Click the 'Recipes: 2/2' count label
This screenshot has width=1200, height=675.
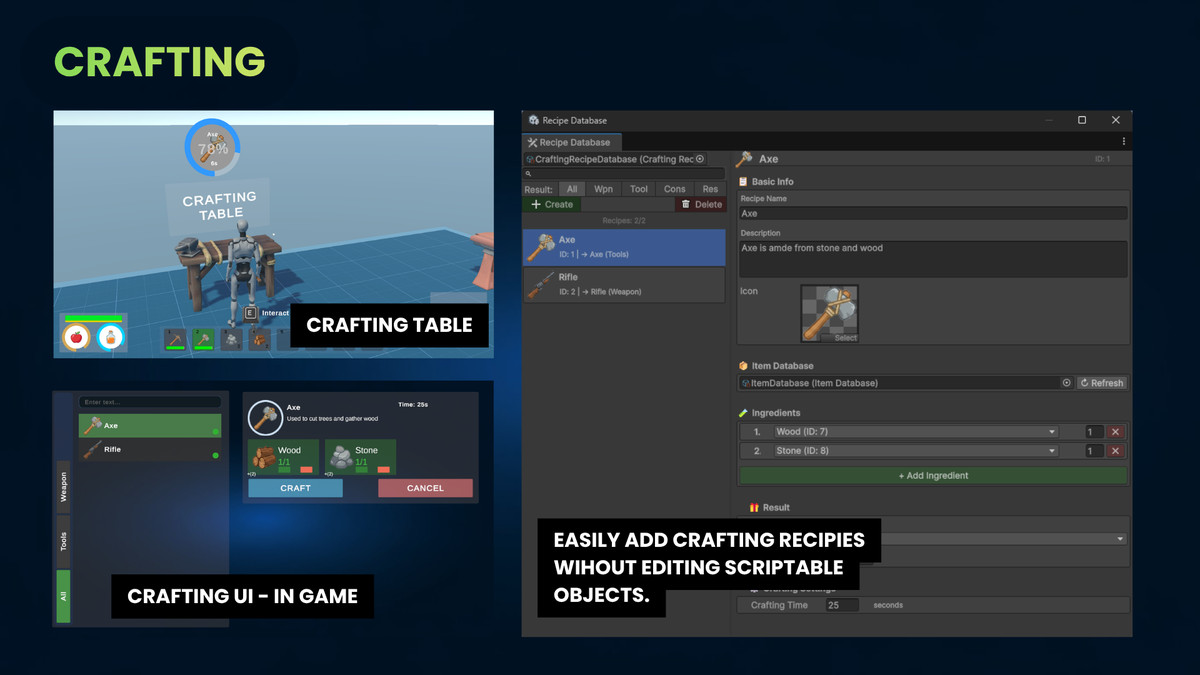coord(624,220)
